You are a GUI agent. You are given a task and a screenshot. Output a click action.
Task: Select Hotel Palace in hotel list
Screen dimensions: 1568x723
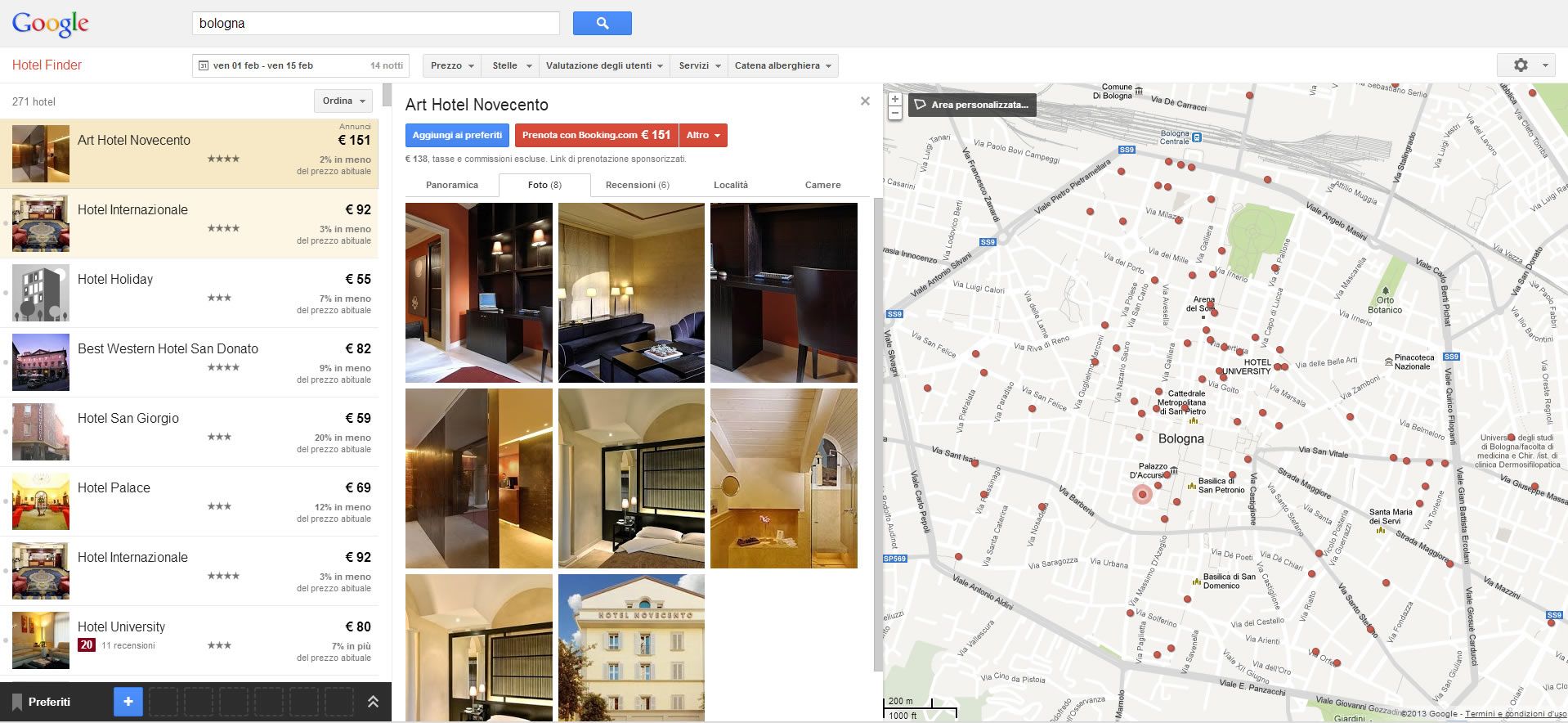[x=189, y=501]
